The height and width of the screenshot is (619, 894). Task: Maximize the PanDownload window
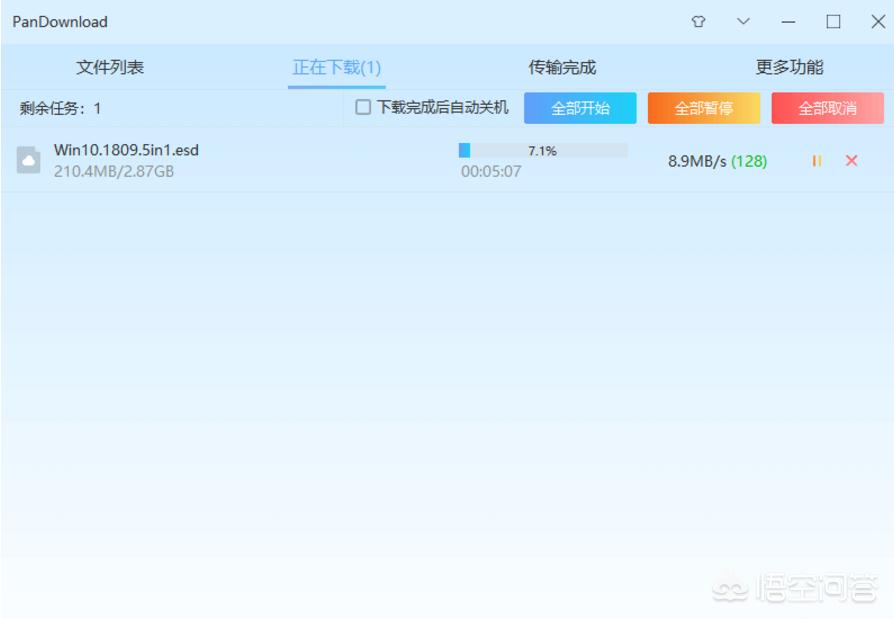click(833, 22)
